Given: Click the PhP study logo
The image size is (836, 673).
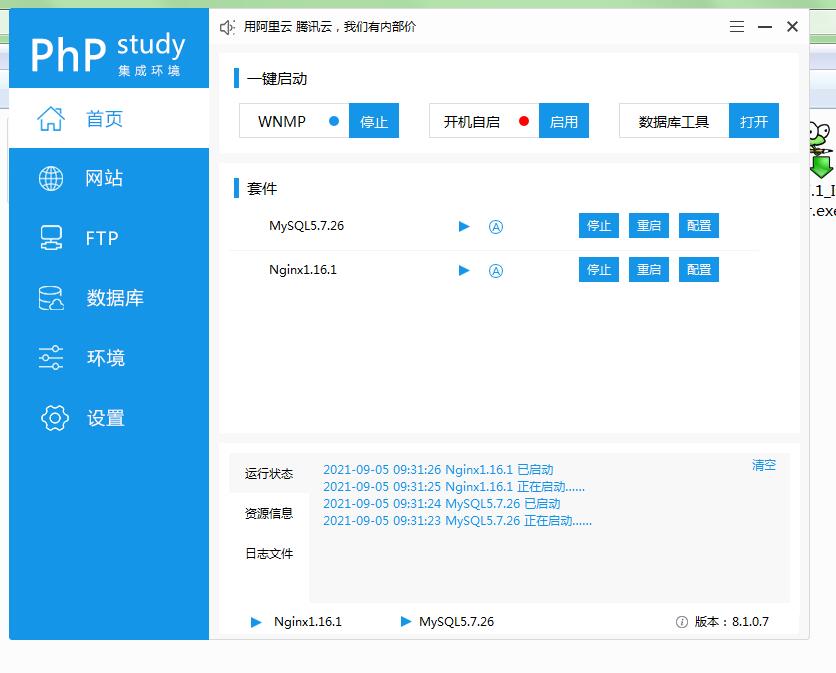Looking at the screenshot, I should [108, 52].
